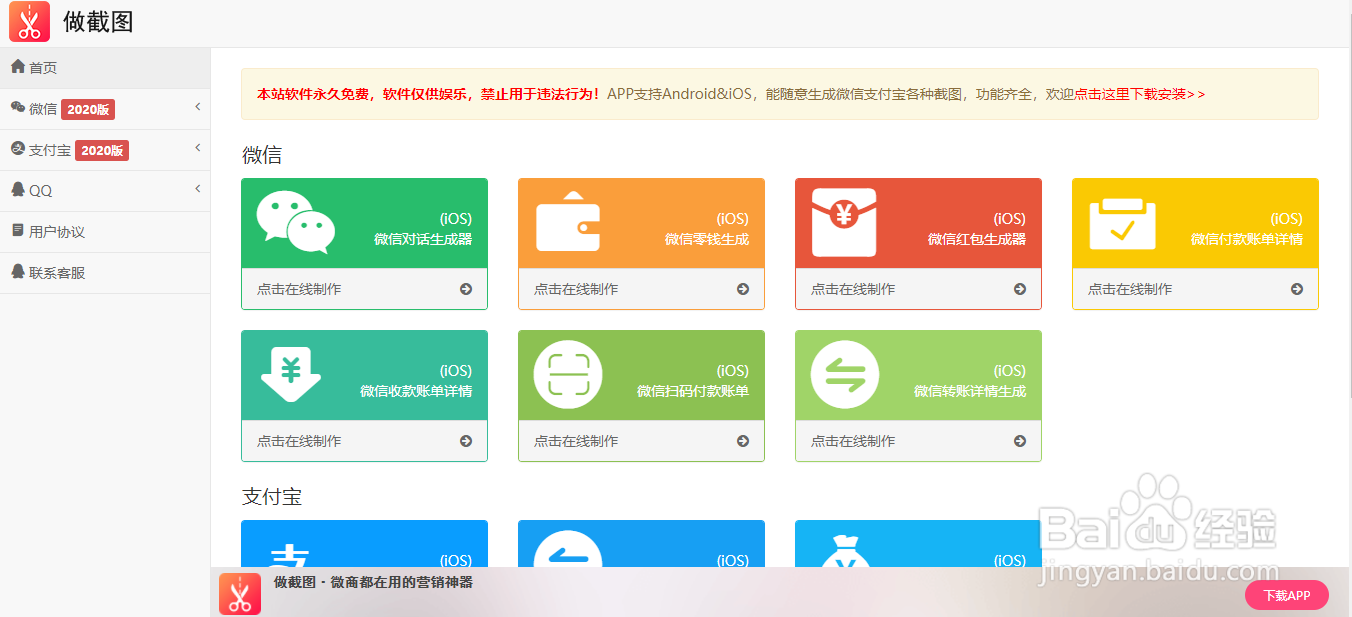Click the 微信转账详情生成 transfer icon
The height and width of the screenshot is (617, 1352).
point(843,374)
